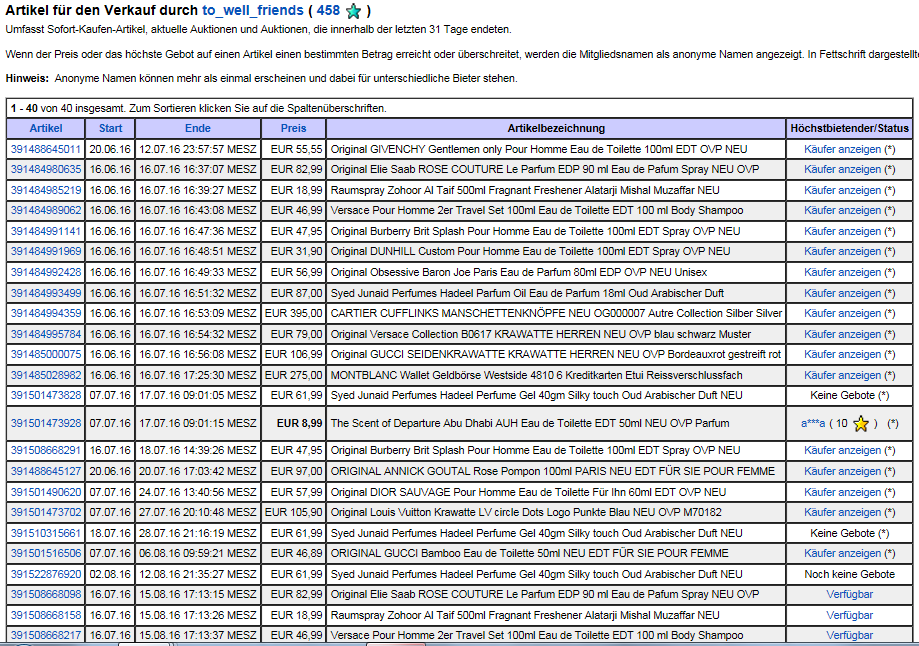Open item number 391508668291
The height and width of the screenshot is (646, 919).
(x=46, y=451)
